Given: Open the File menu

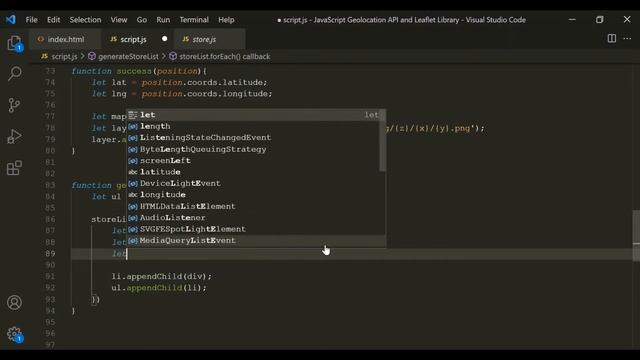Looking at the screenshot, I should point(31,20).
